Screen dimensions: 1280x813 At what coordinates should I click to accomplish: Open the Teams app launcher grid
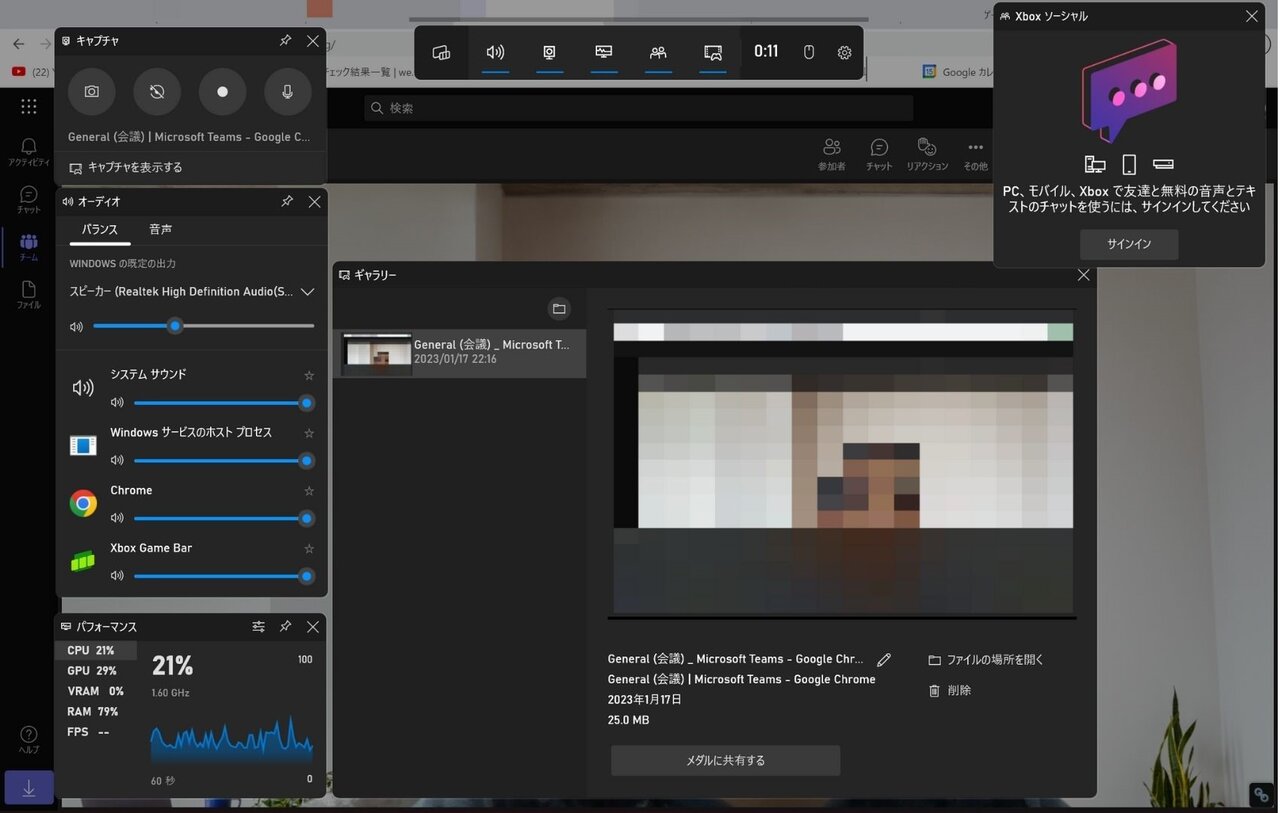[29, 107]
